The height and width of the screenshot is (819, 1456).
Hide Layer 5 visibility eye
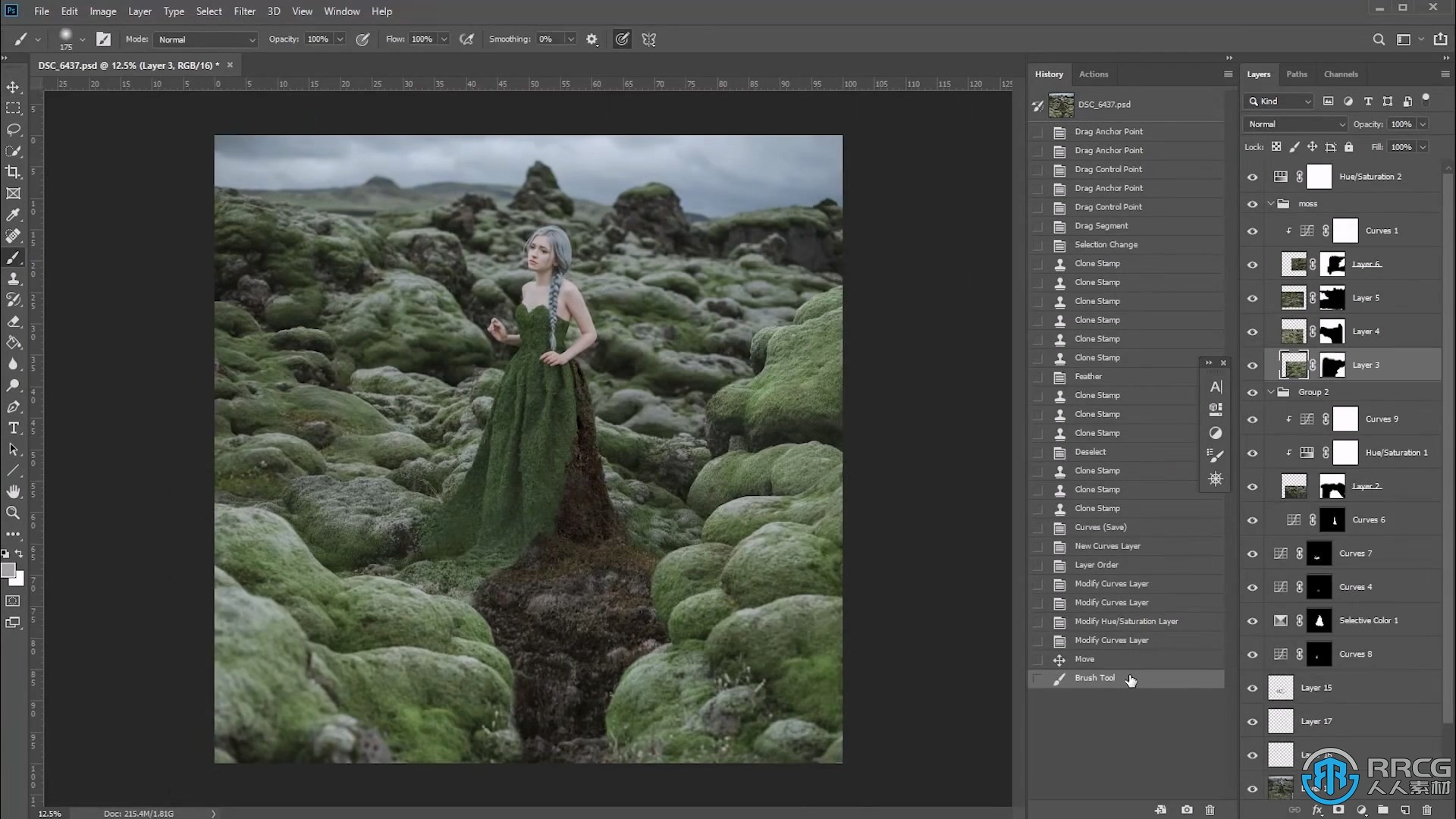click(x=1252, y=298)
